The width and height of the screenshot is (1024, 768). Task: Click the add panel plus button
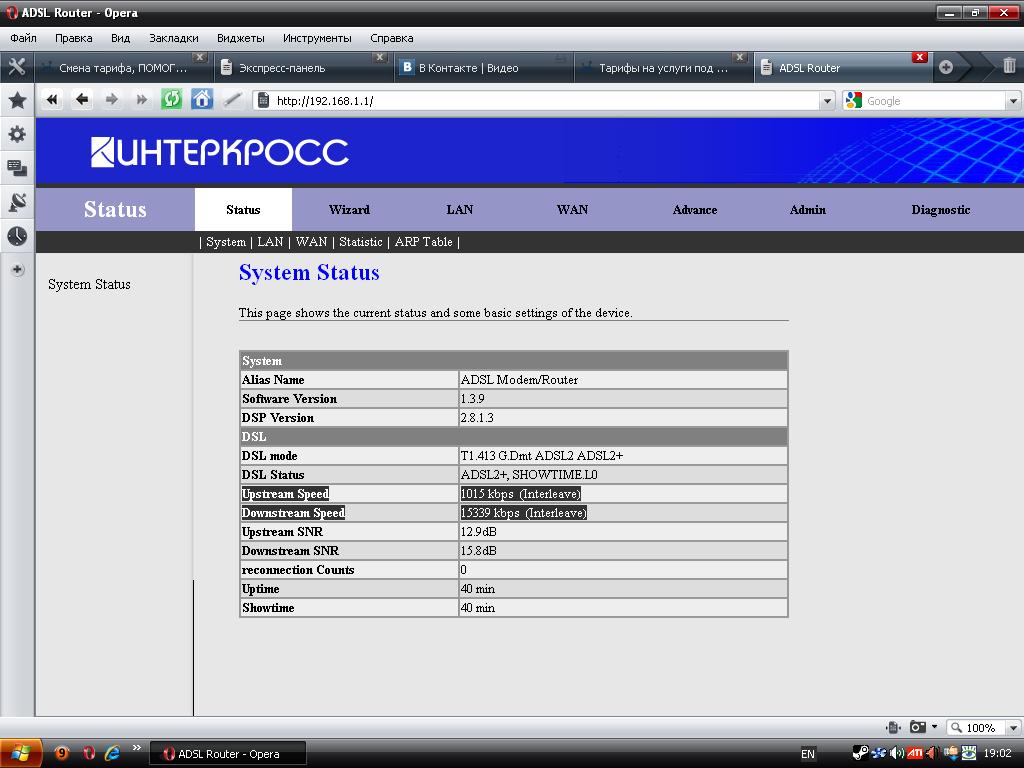[x=18, y=269]
